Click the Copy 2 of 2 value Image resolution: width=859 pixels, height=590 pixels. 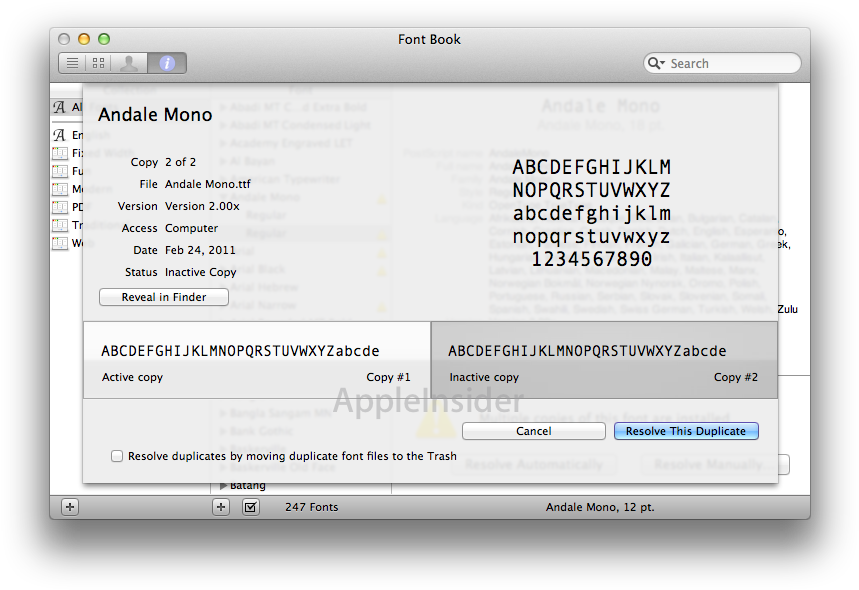180,162
